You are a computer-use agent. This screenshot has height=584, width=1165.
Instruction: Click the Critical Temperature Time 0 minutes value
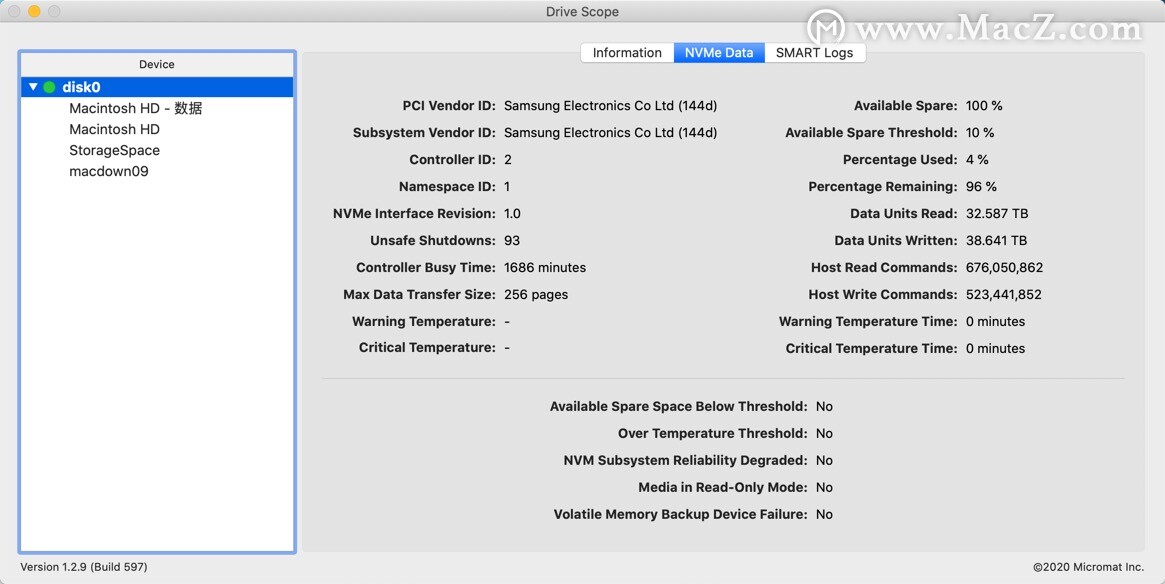pyautogui.click(x=996, y=348)
